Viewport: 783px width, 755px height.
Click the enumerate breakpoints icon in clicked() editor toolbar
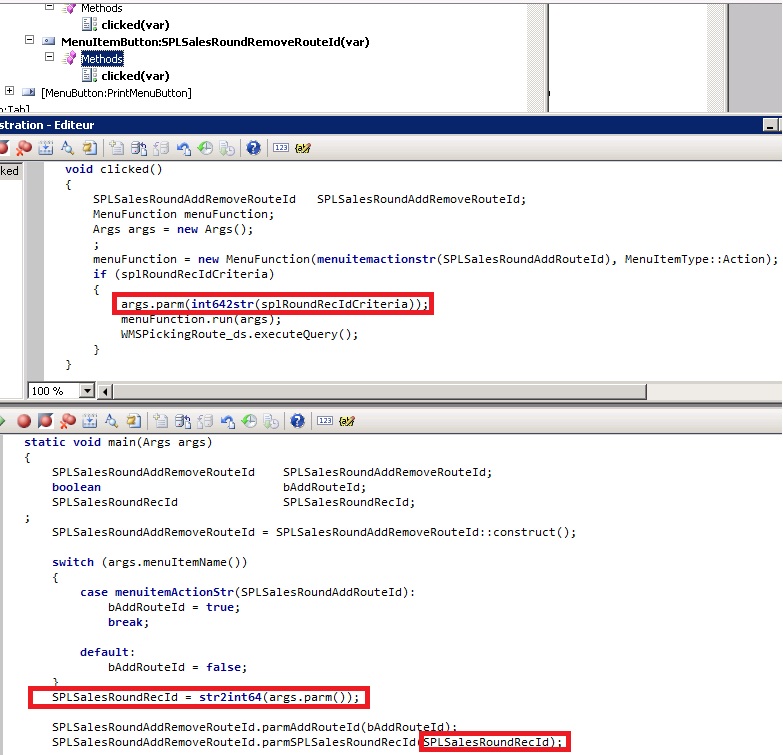point(45,148)
